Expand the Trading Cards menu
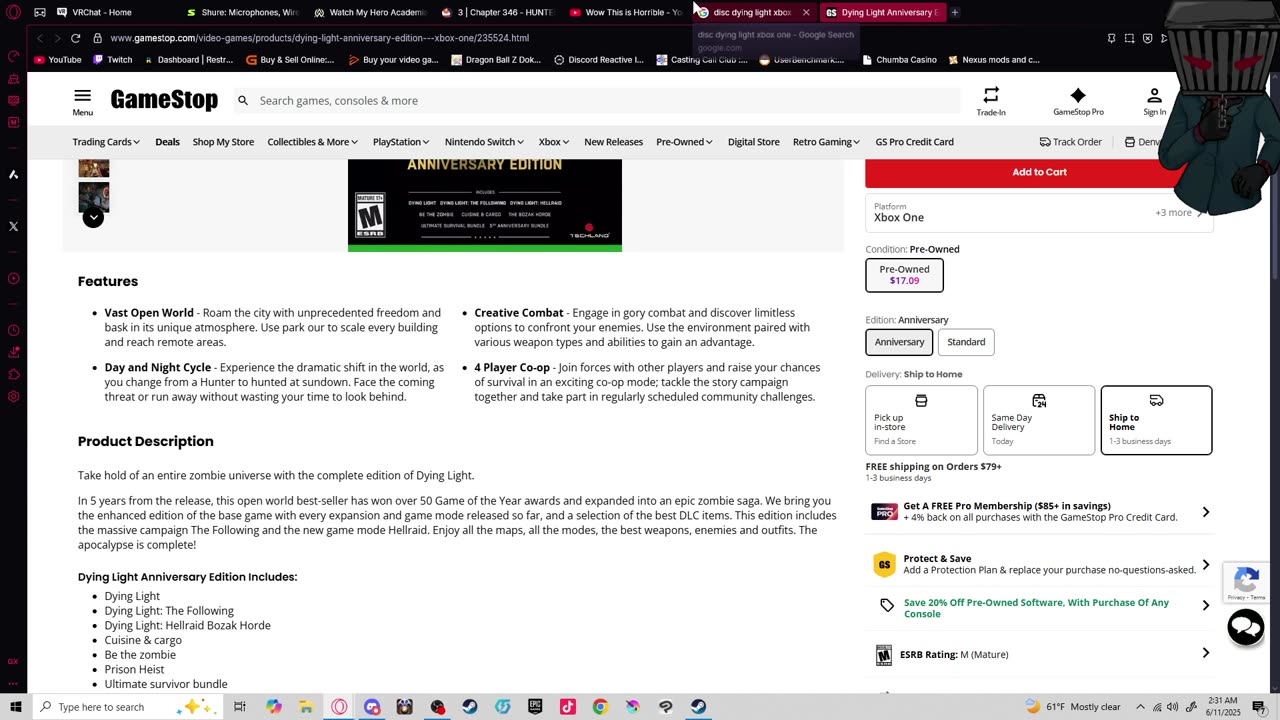Viewport: 1280px width, 720px height. 106,142
